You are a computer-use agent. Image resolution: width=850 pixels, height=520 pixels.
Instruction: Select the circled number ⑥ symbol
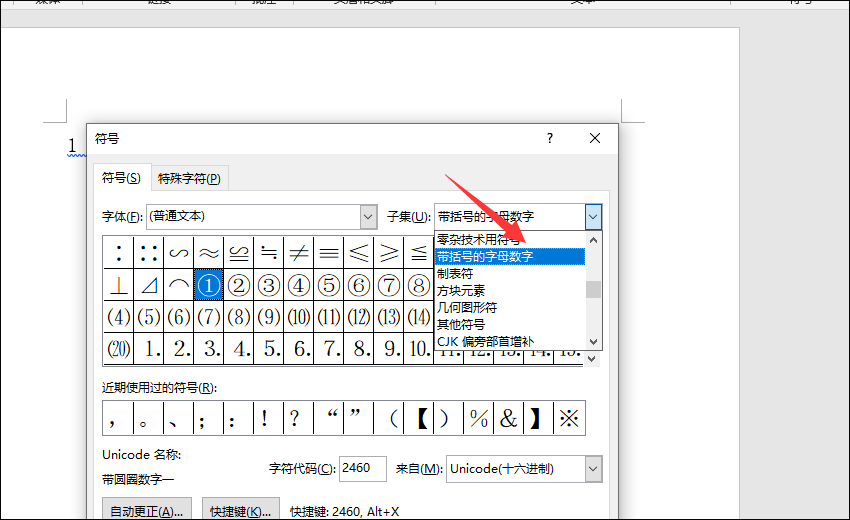click(x=359, y=285)
